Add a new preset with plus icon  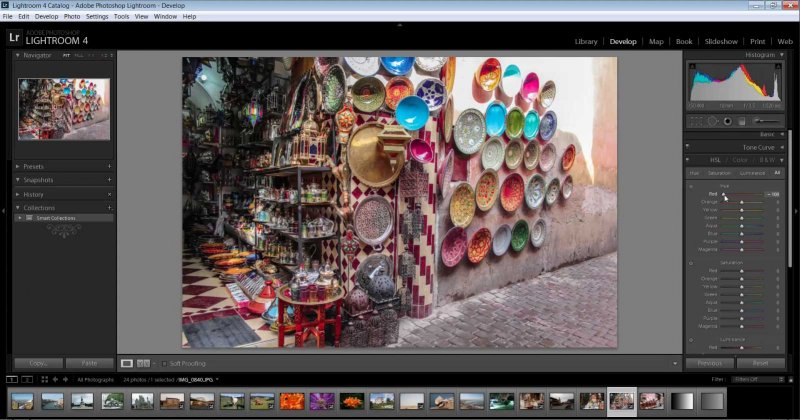coord(109,166)
